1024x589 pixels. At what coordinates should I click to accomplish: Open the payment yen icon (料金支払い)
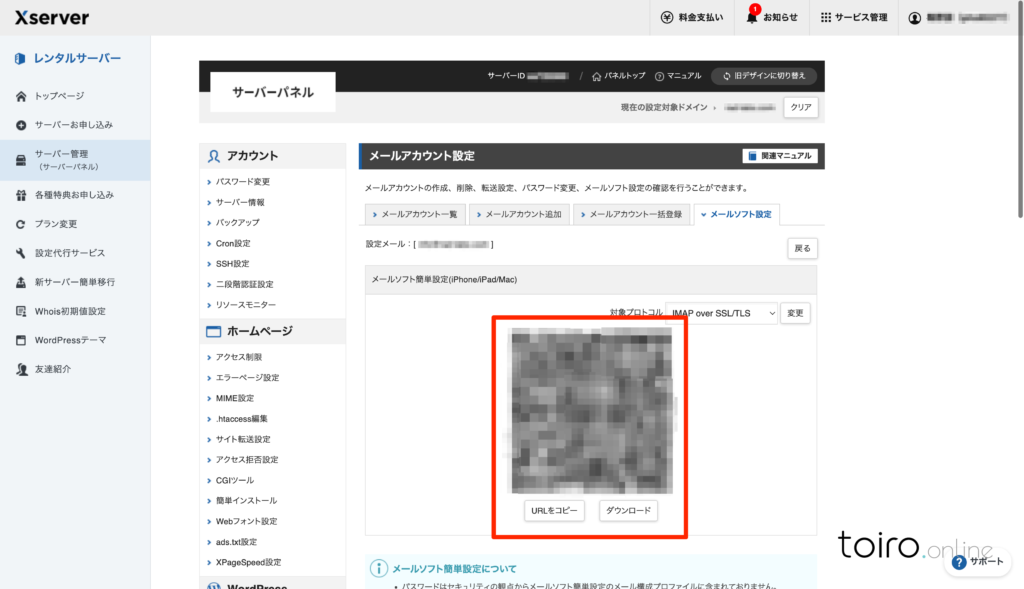click(668, 17)
